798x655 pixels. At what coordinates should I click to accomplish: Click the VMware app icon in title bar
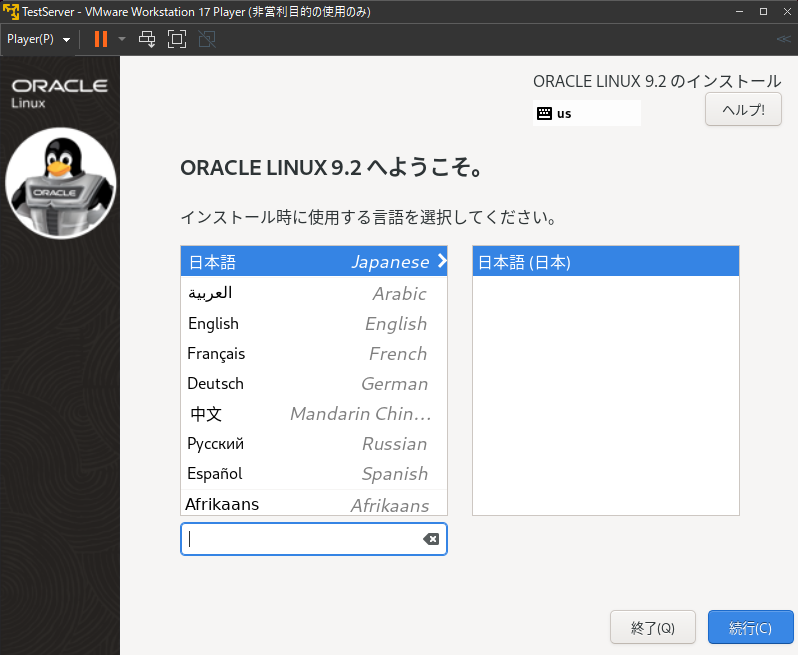click(x=11, y=11)
